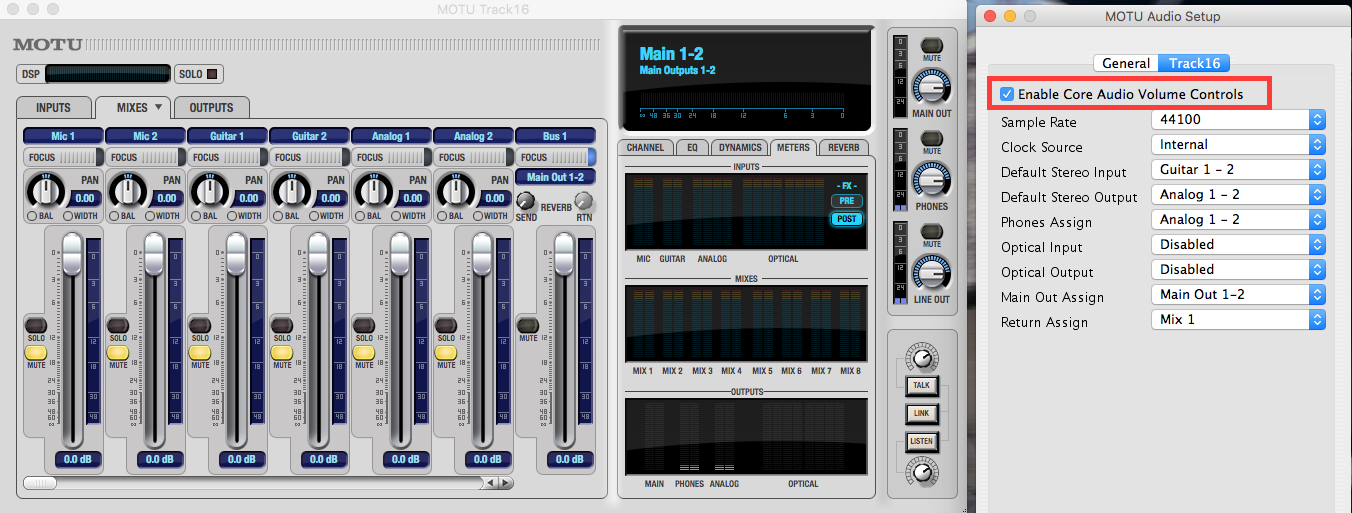1352x513 pixels.
Task: Open the REVERB tab
Action: click(x=845, y=147)
